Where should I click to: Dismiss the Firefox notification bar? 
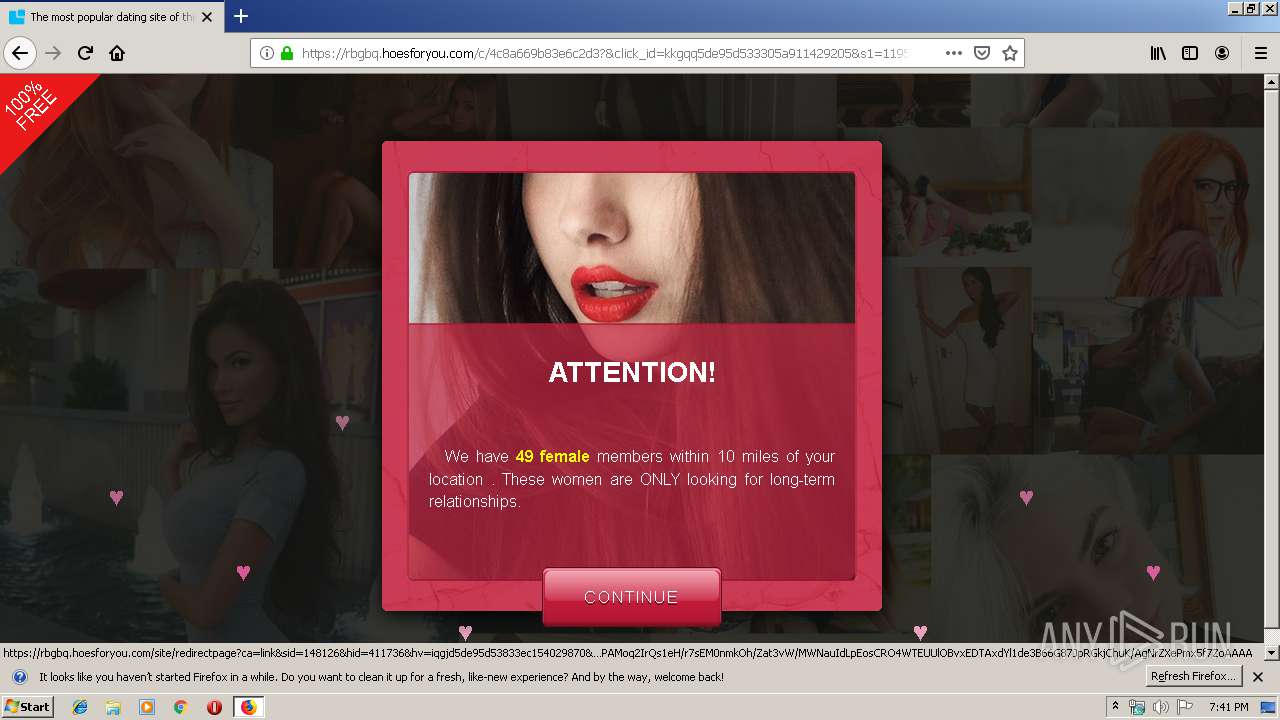coord(1258,677)
